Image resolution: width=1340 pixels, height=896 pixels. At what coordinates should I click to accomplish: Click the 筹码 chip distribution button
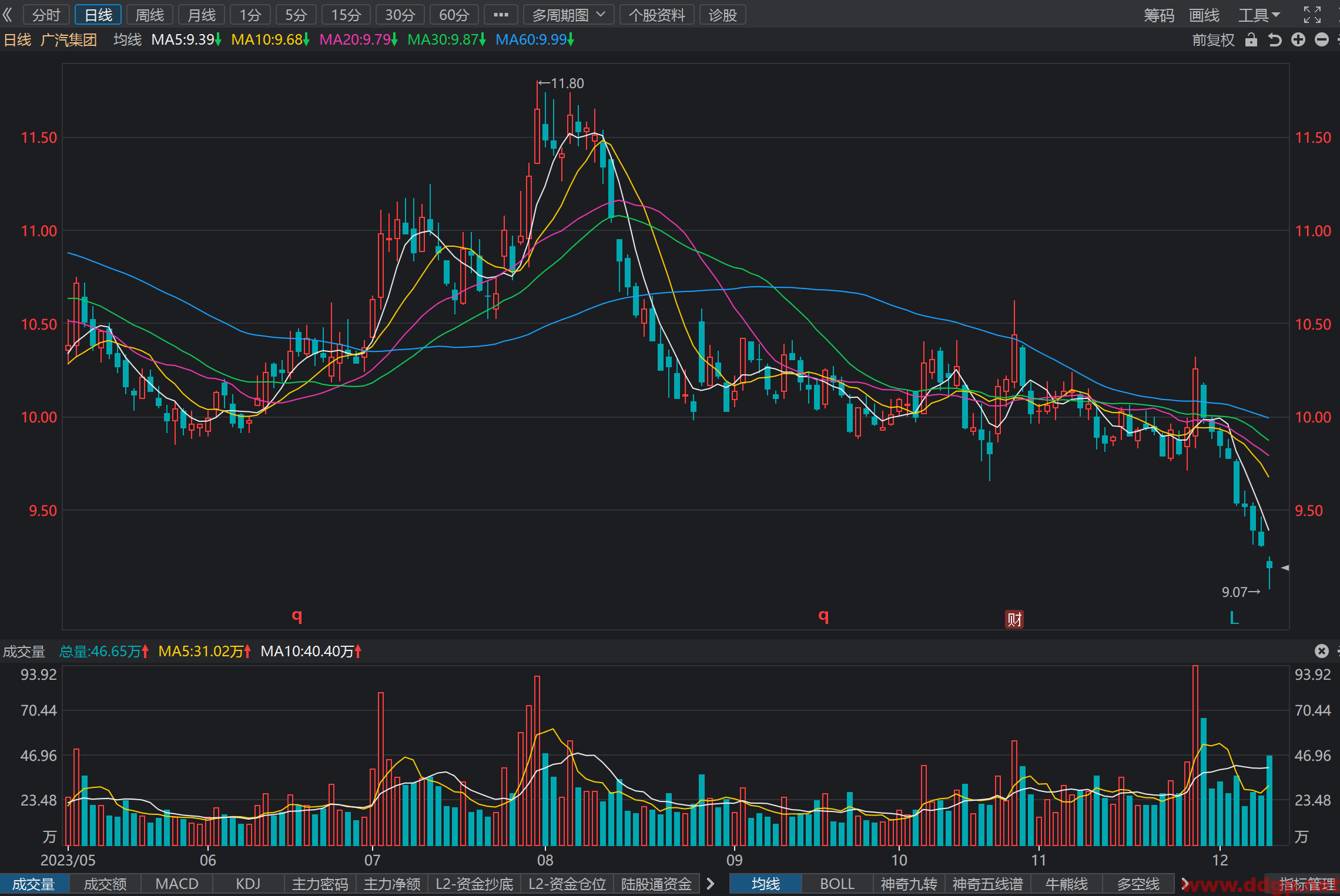1158,15
